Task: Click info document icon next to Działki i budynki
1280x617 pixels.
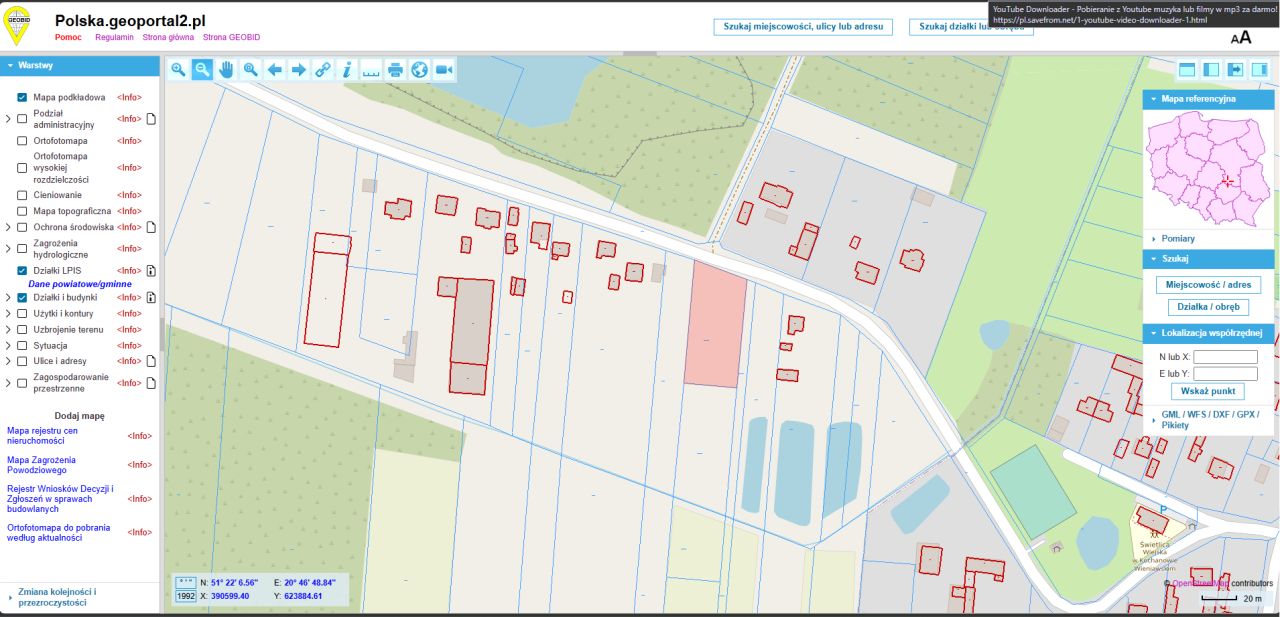Action: click(x=152, y=297)
